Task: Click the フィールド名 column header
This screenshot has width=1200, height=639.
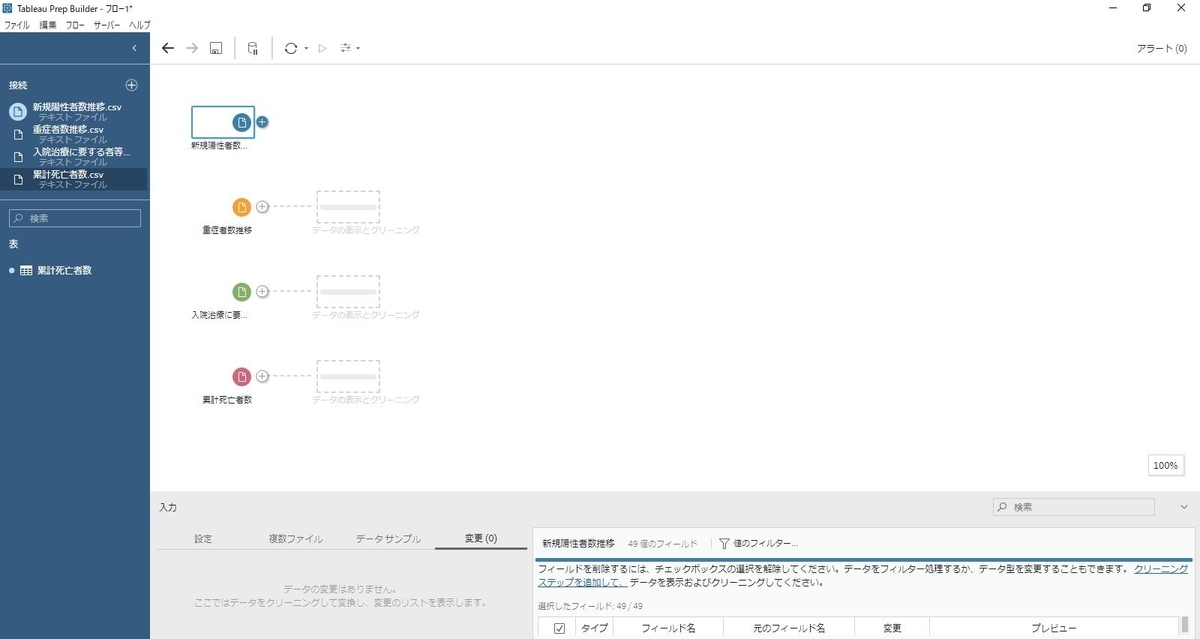Action: coord(669,628)
